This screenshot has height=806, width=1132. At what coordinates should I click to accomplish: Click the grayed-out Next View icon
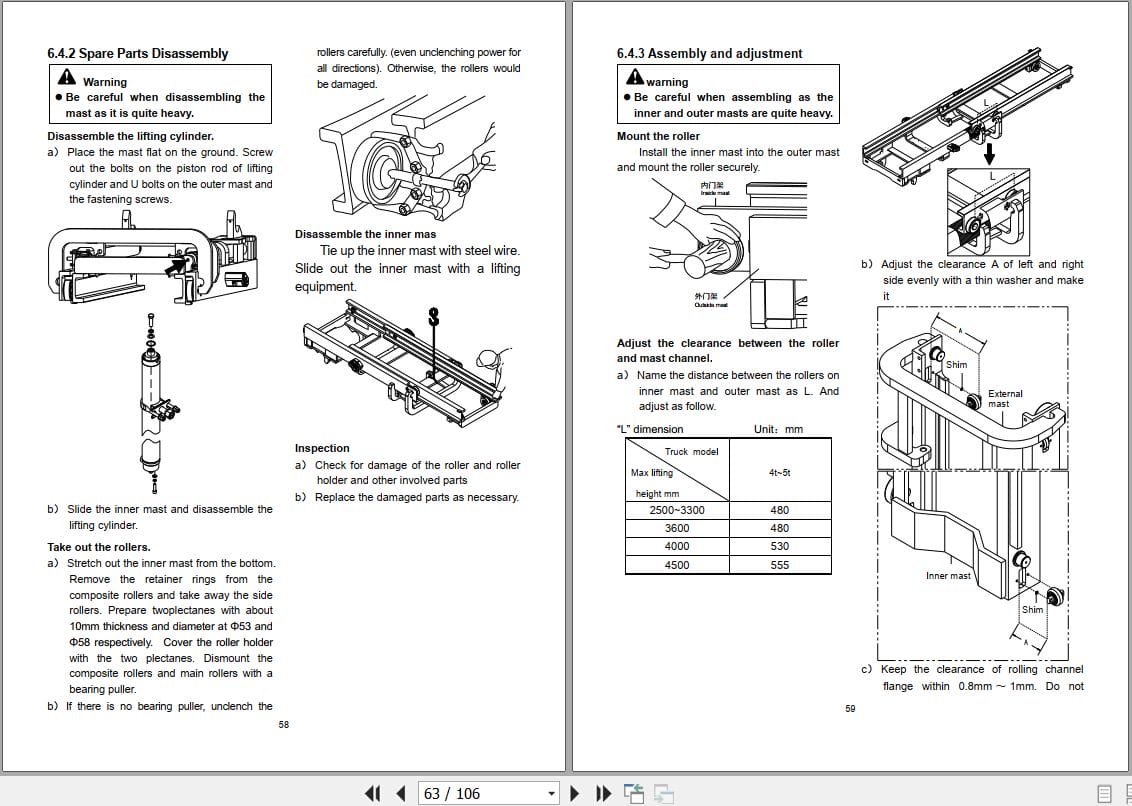(662, 792)
